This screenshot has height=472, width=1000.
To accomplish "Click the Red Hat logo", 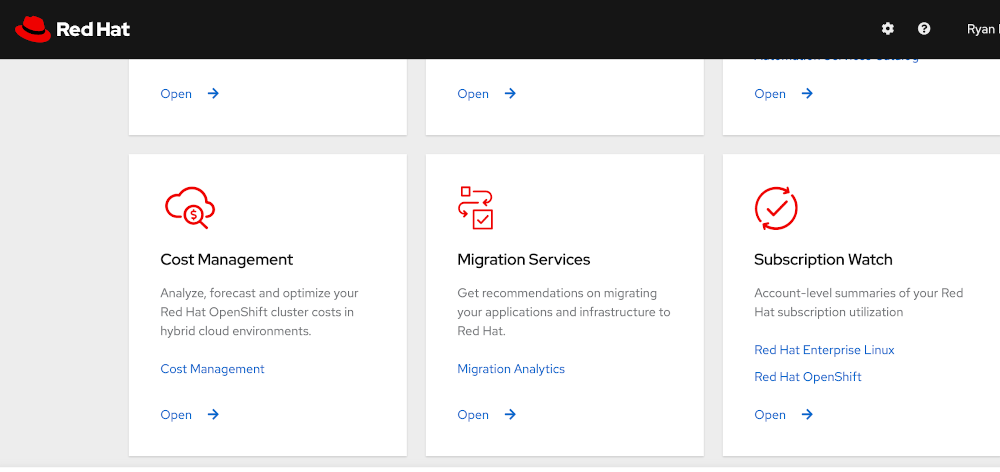I will tap(72, 29).
